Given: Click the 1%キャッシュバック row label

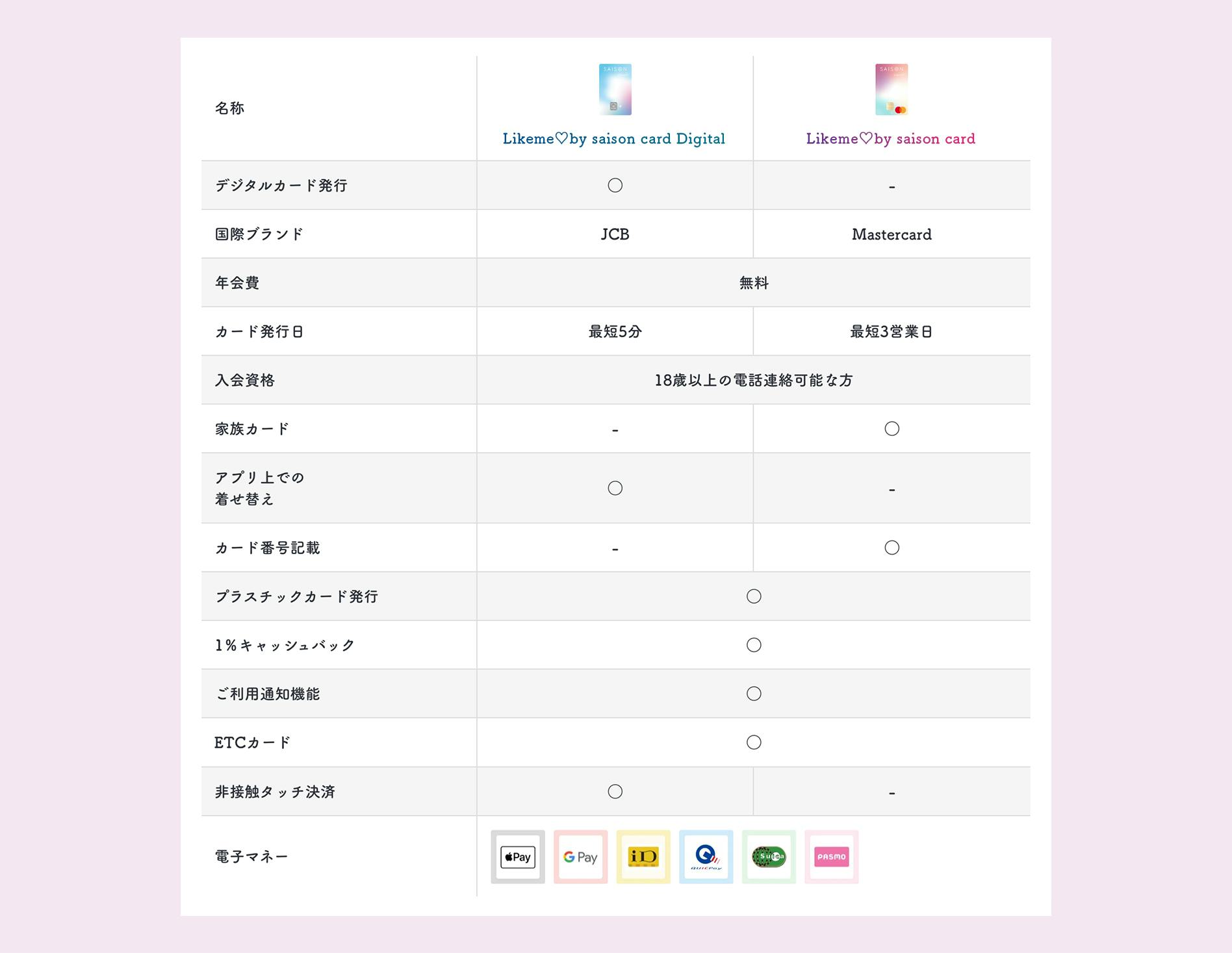Looking at the screenshot, I should tap(285, 645).
